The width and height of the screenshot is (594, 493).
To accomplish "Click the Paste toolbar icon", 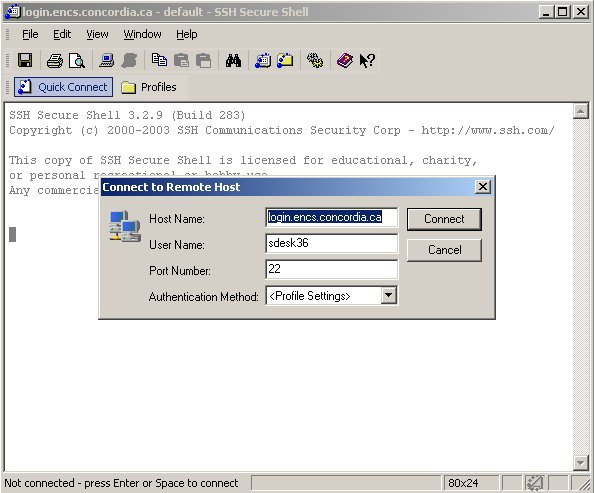I will point(181,60).
